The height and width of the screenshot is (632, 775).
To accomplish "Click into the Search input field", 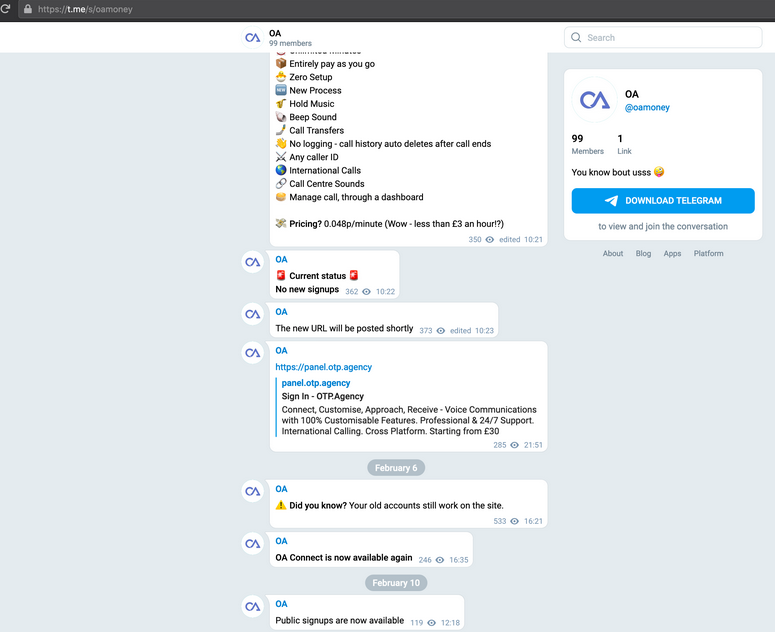I will tap(670, 38).
